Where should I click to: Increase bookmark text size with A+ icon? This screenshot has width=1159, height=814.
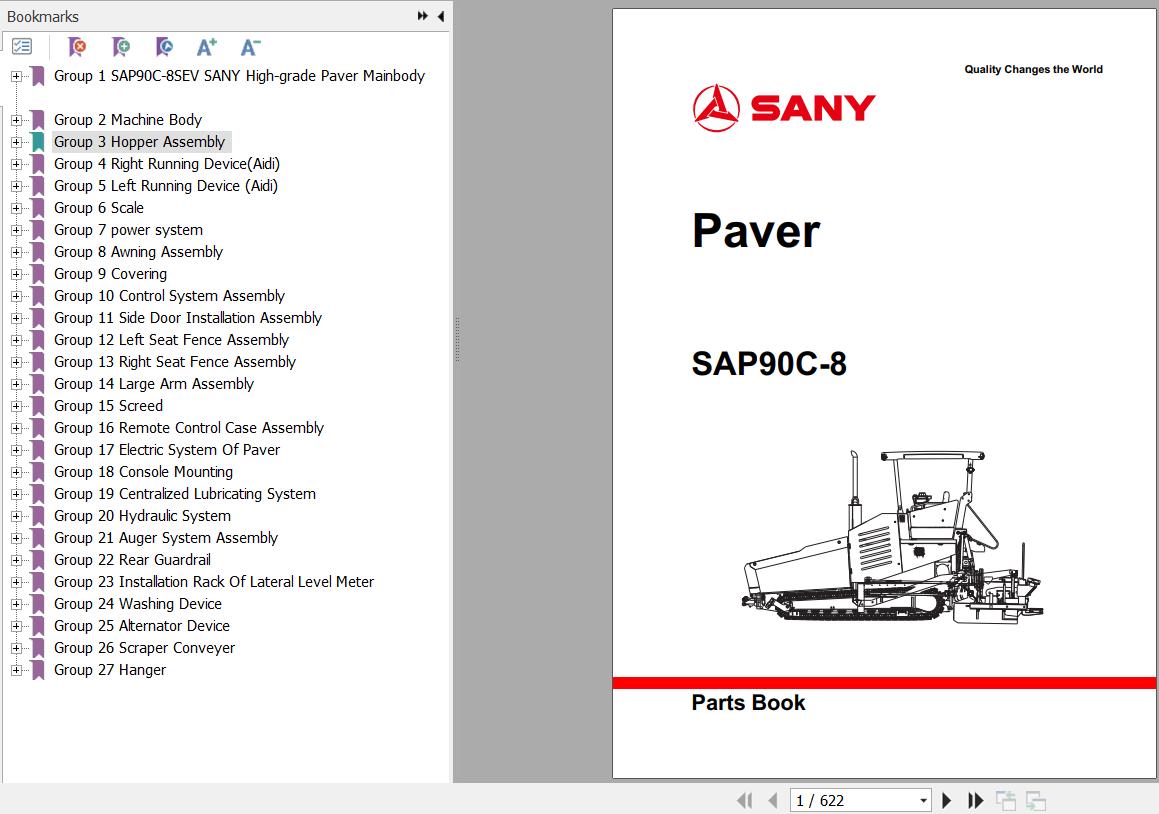coord(207,47)
